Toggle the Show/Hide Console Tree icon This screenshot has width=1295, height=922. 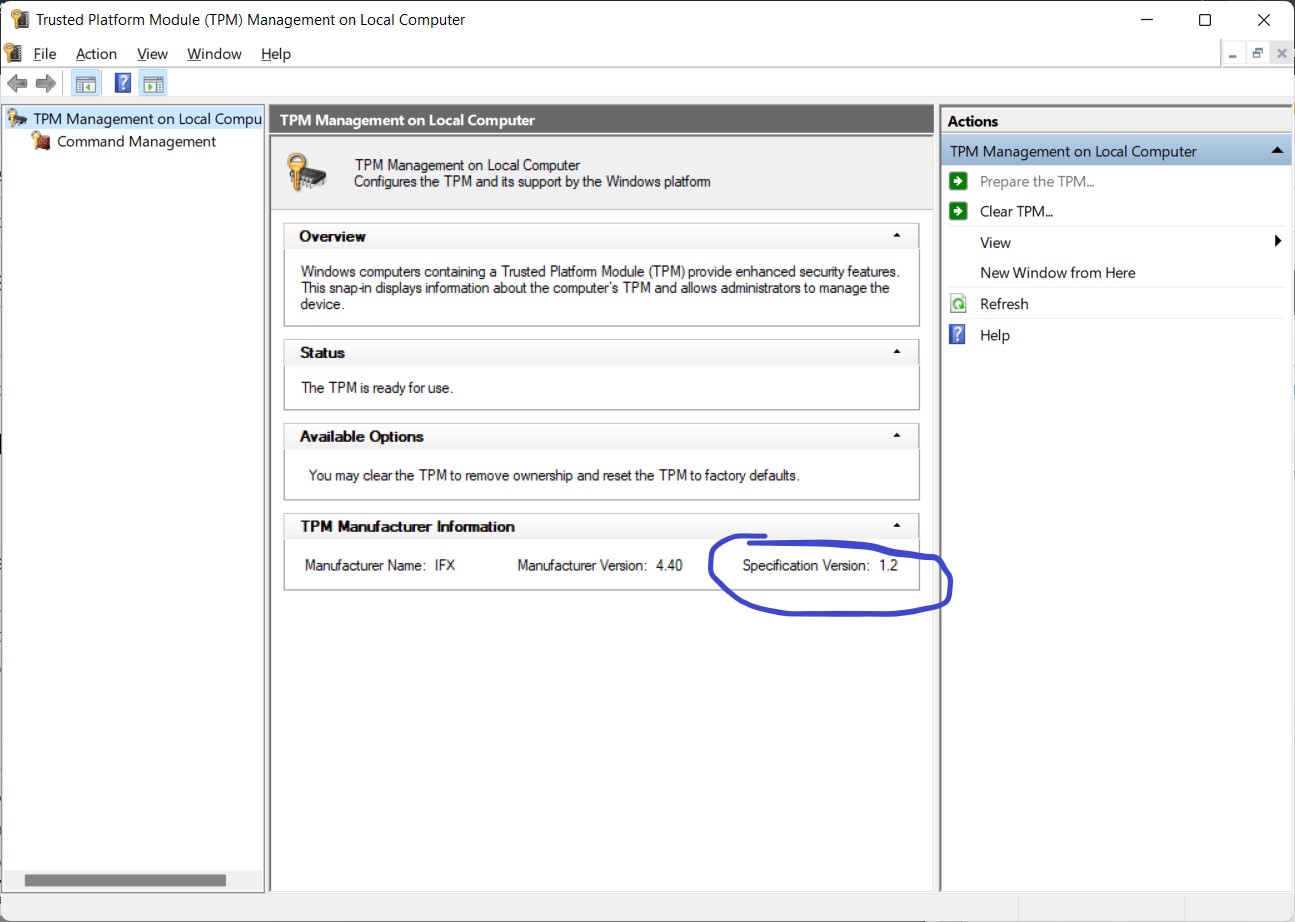click(x=85, y=83)
